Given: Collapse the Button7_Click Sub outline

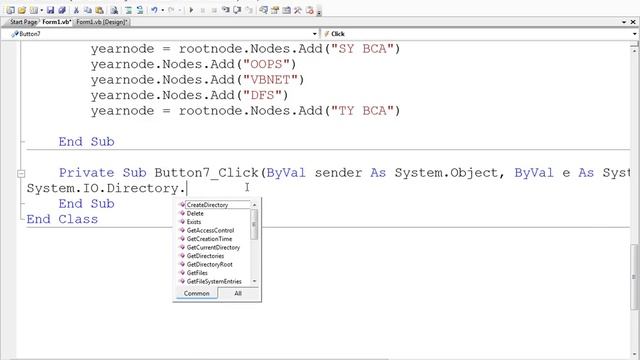Looking at the screenshot, I should tap(21, 173).
